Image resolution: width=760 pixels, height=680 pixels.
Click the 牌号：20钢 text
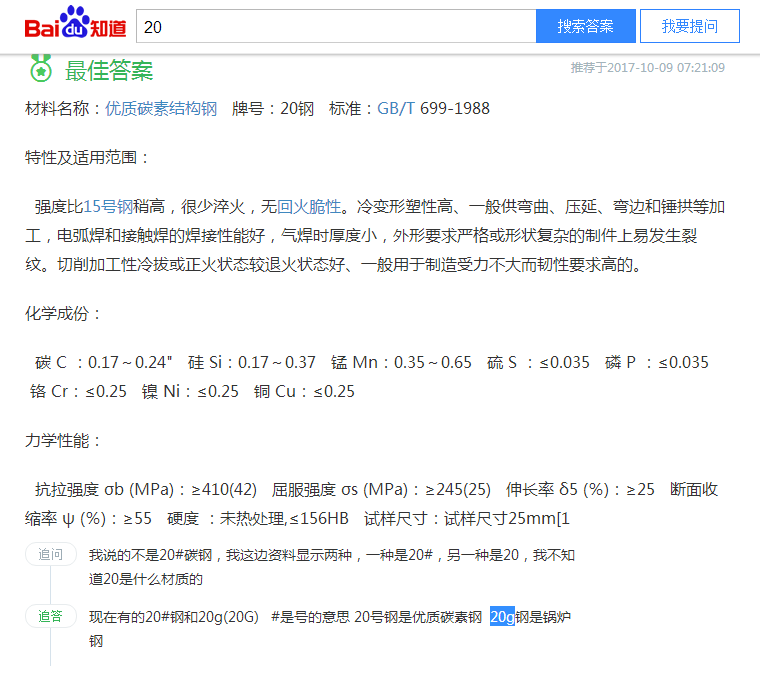[x=273, y=109]
